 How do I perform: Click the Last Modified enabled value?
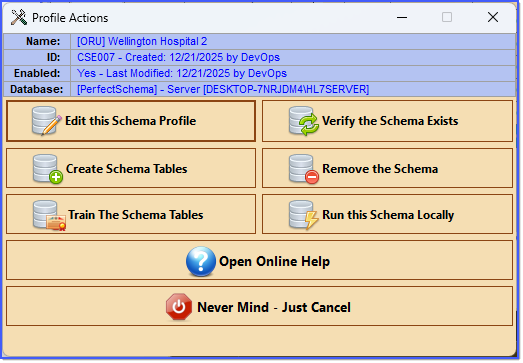182,73
